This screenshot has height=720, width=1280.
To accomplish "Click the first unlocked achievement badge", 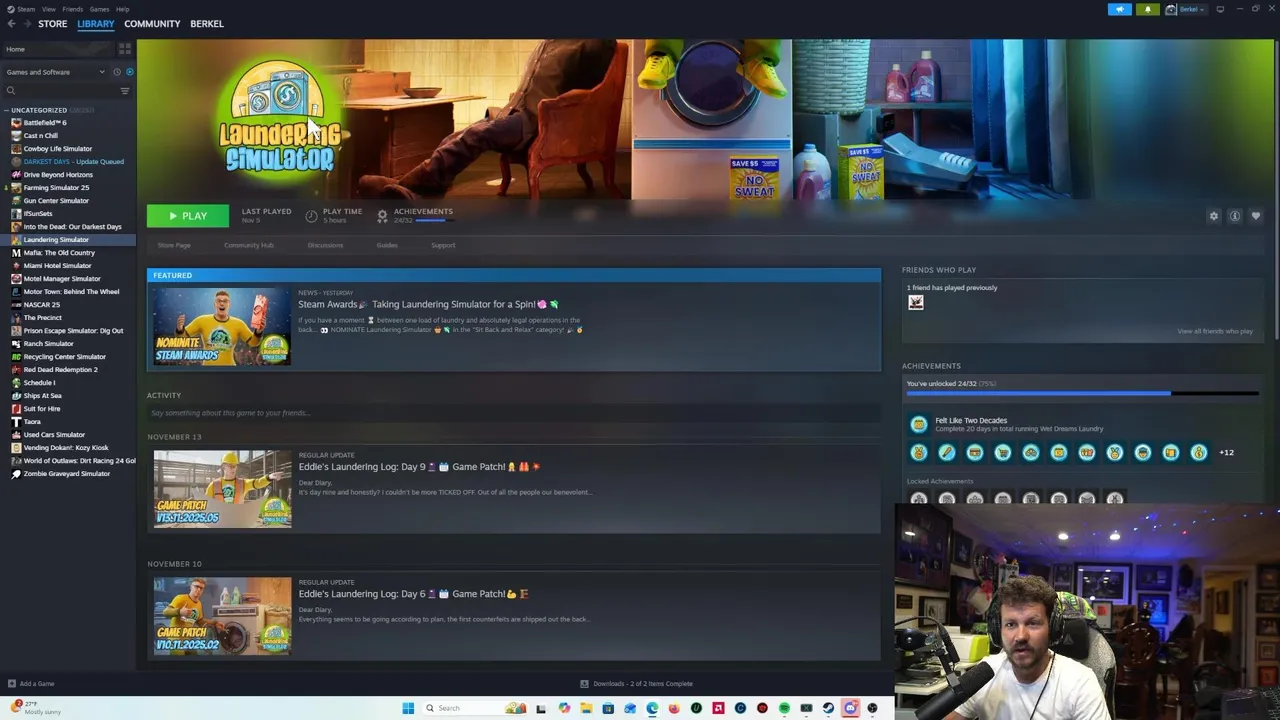I will [x=919, y=453].
